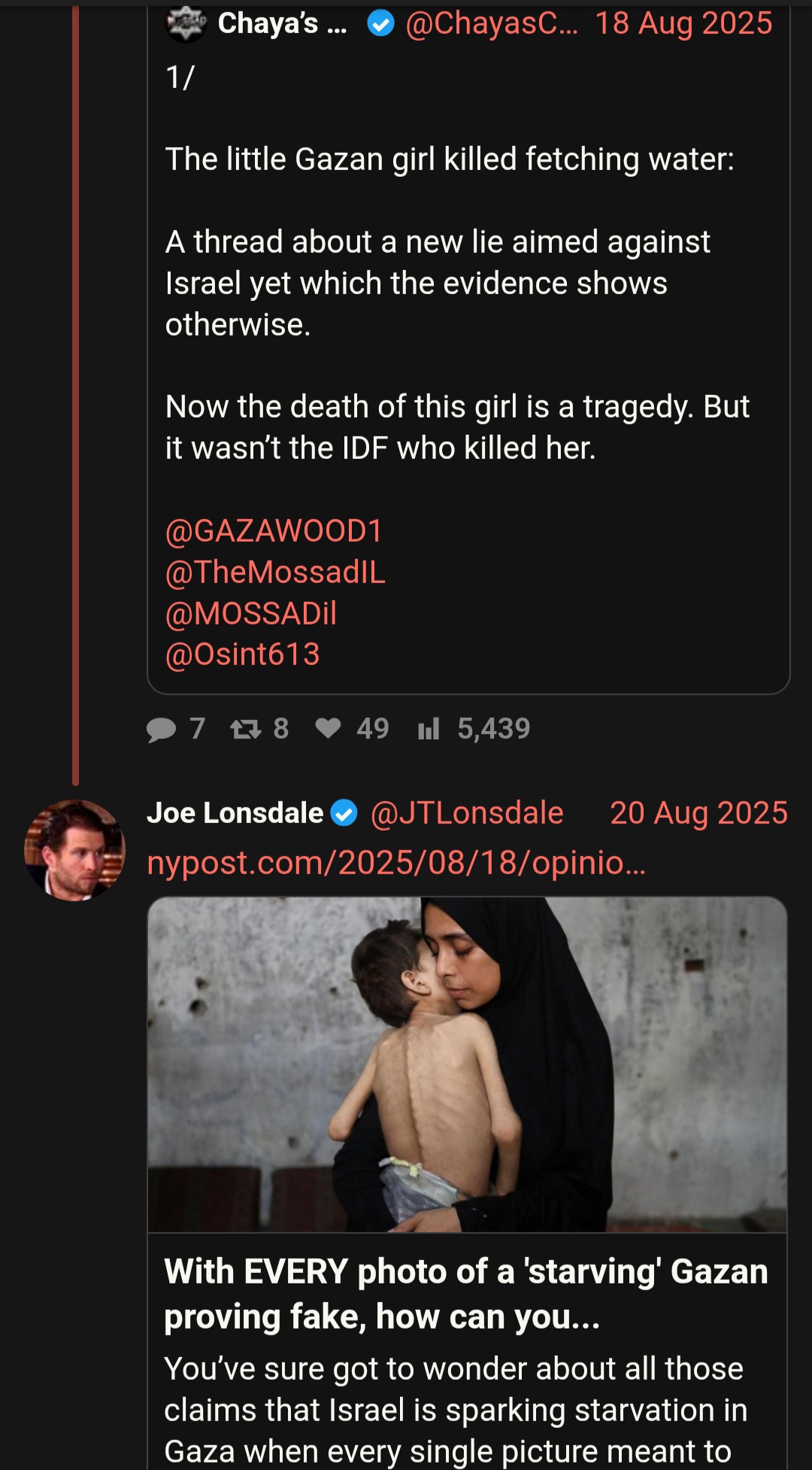Click the 20 Aug 2025 timestamp
This screenshot has width=812, height=1470.
(698, 813)
